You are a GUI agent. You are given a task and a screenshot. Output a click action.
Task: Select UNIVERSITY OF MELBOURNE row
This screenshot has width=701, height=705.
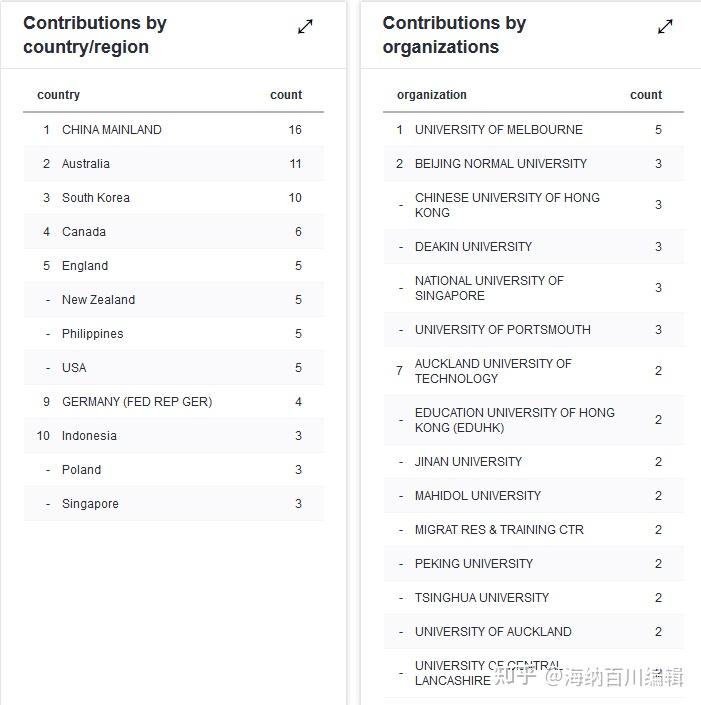498,130
